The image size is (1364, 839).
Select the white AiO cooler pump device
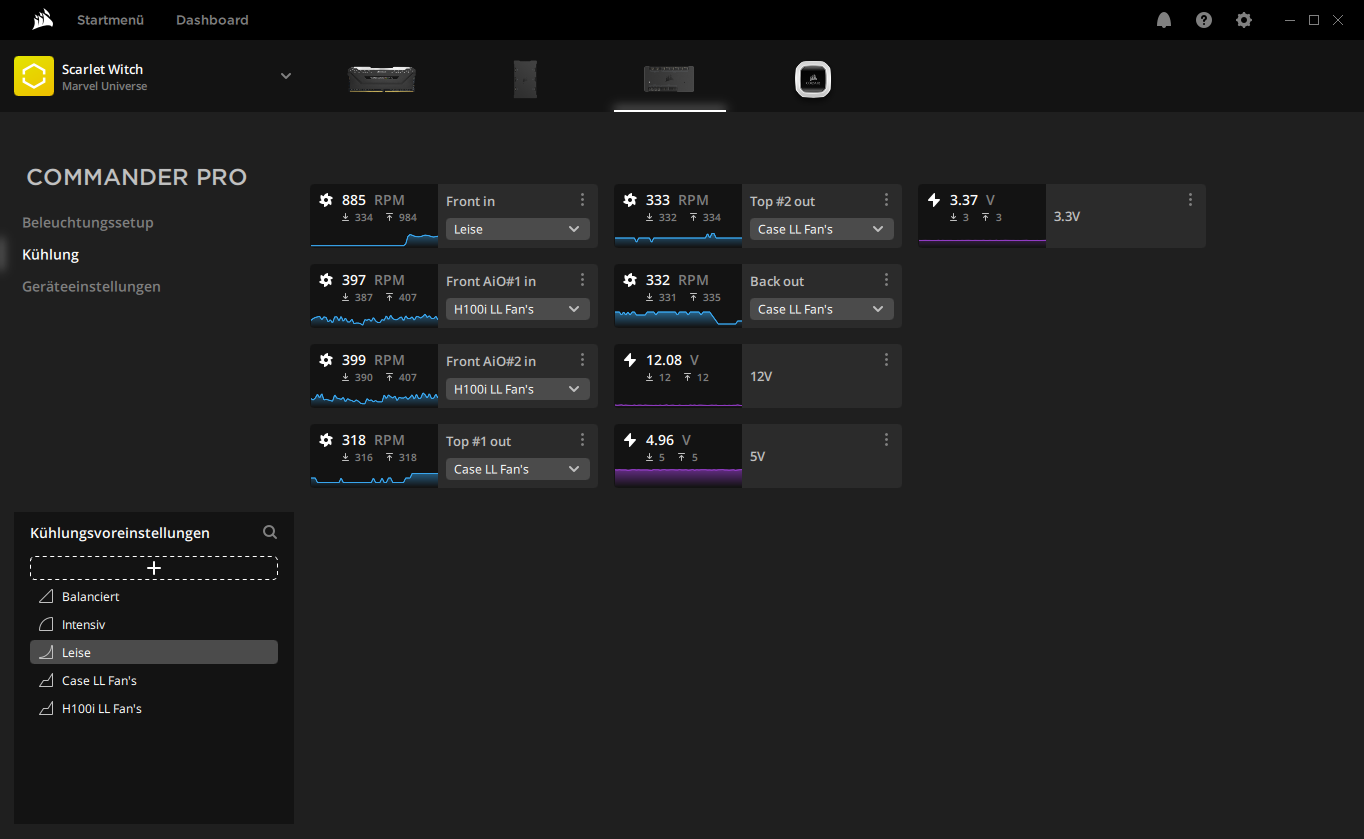(813, 79)
